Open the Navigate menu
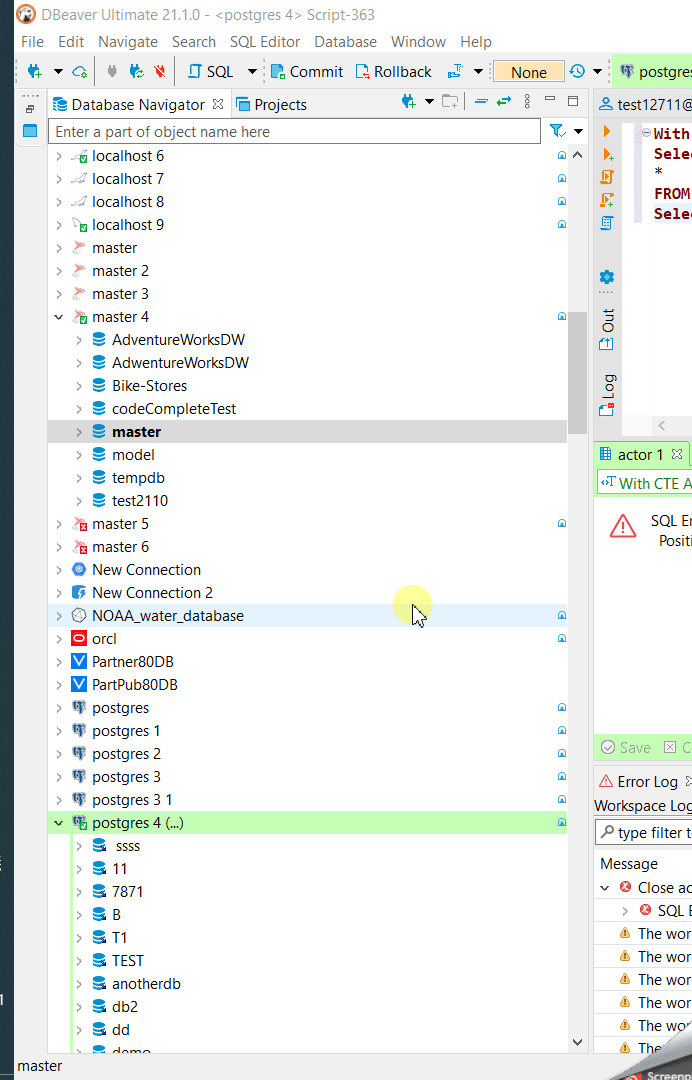Image resolution: width=692 pixels, height=1080 pixels. pyautogui.click(x=128, y=41)
